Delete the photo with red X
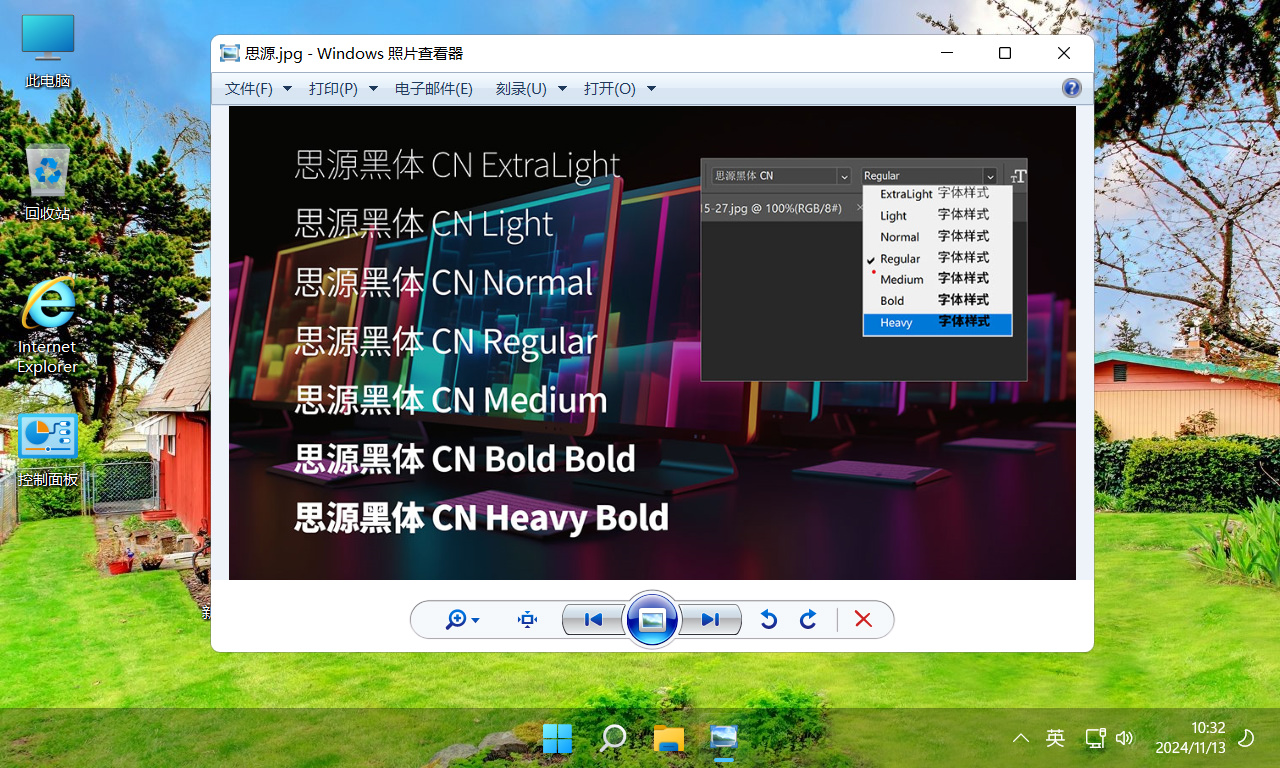1280x768 pixels. tap(863, 620)
